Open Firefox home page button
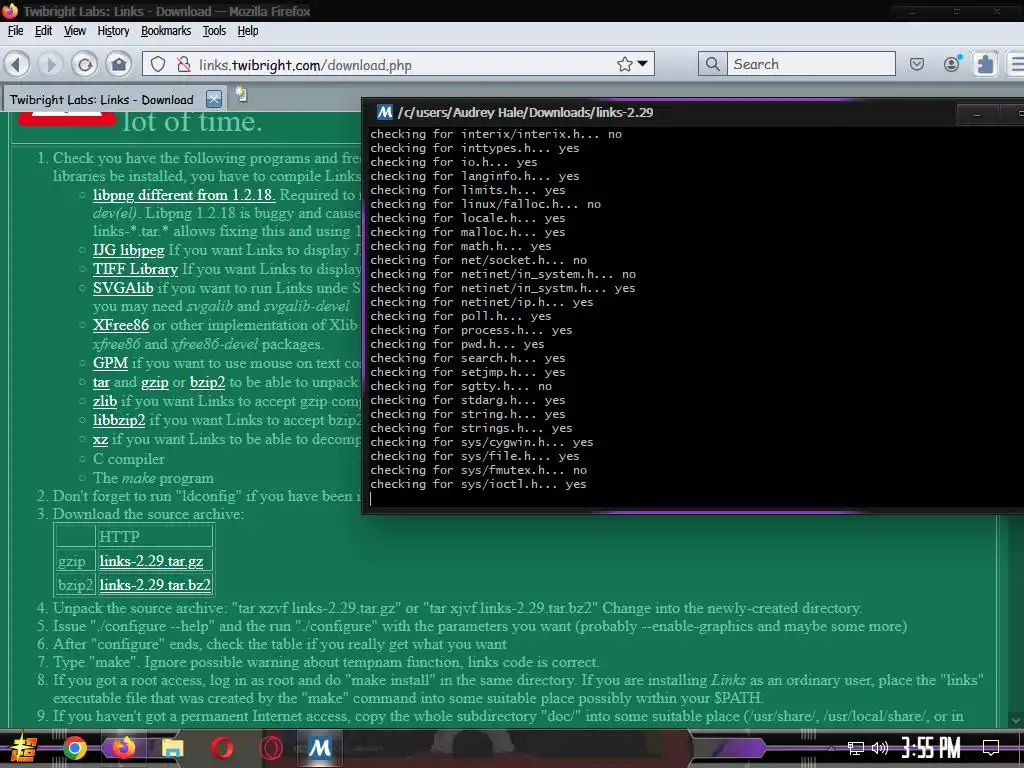This screenshot has height=768, width=1024. point(119,64)
